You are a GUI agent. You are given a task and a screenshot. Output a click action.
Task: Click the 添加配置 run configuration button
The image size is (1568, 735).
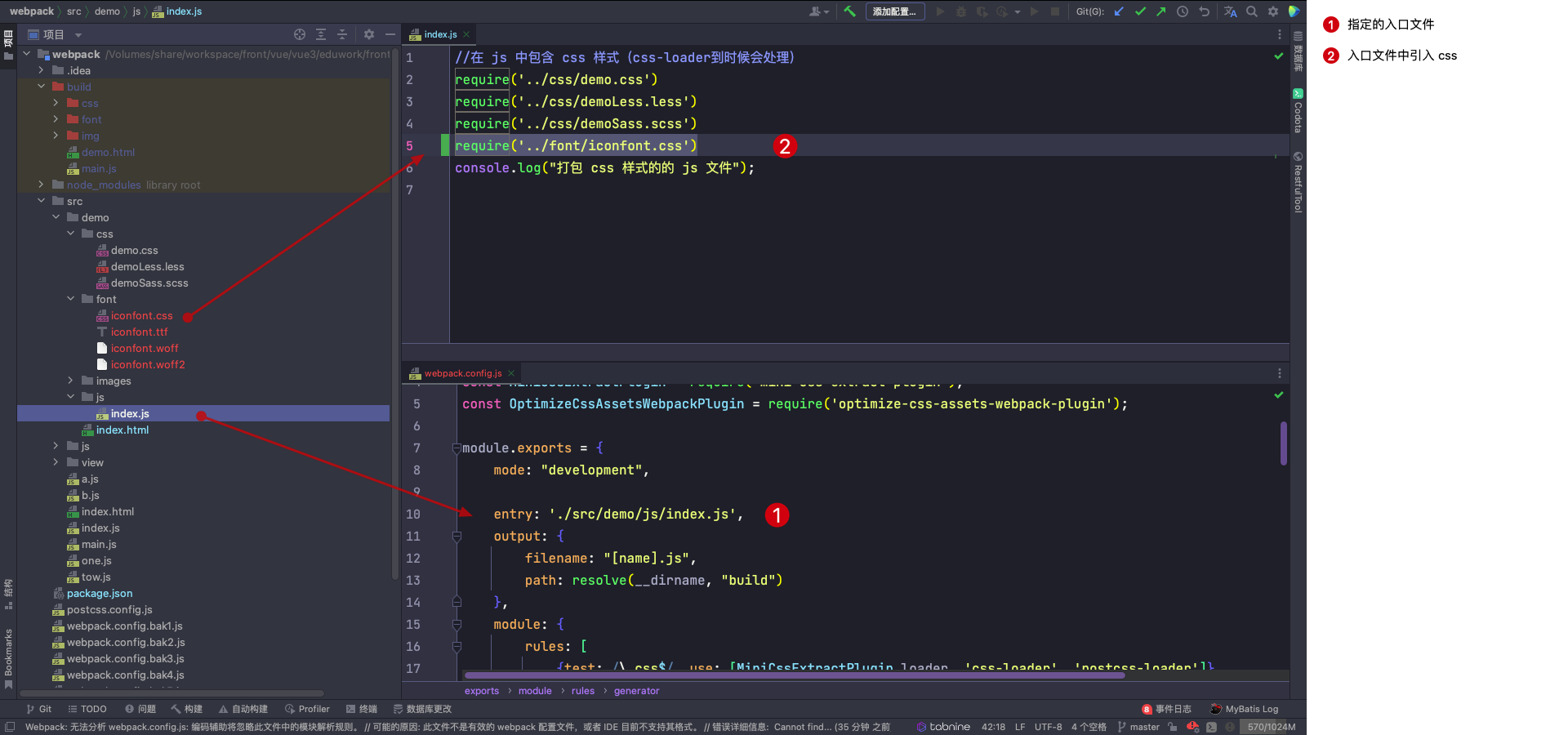pos(894,11)
